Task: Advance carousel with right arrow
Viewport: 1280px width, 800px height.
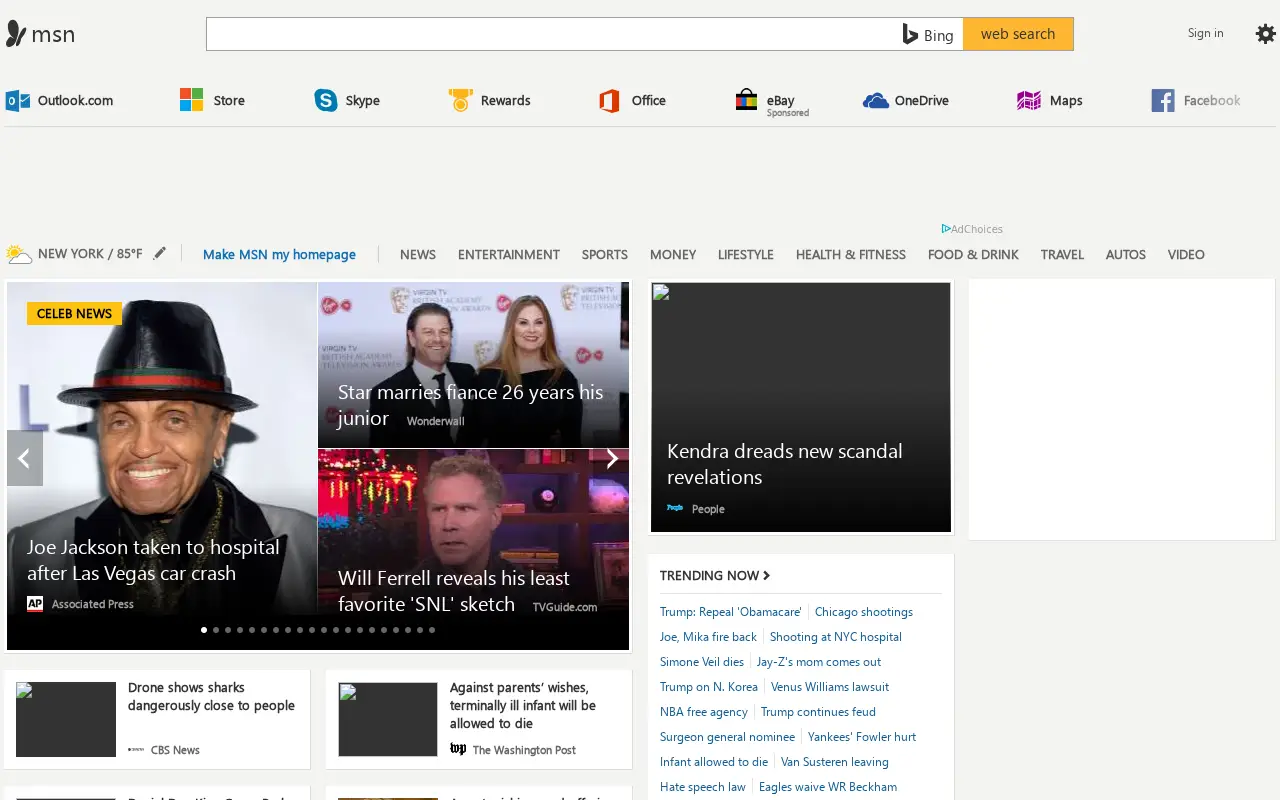Action: pyautogui.click(x=611, y=458)
